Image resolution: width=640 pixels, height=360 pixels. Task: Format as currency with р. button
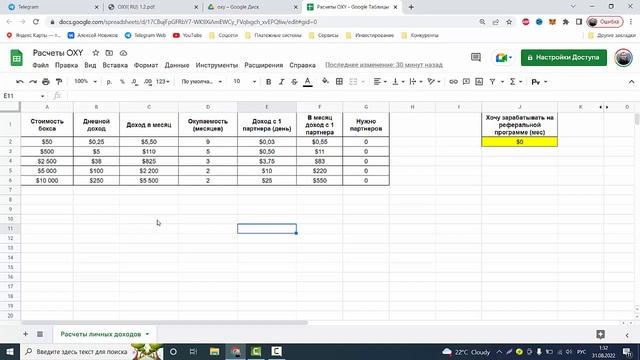[109, 82]
